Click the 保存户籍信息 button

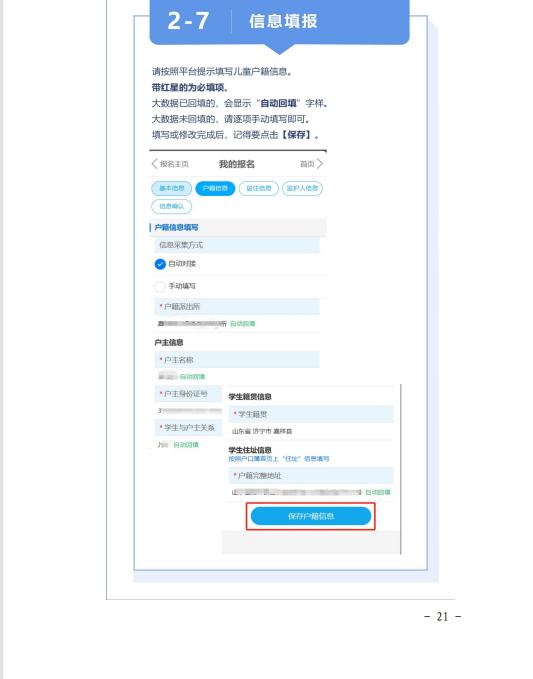(311, 516)
